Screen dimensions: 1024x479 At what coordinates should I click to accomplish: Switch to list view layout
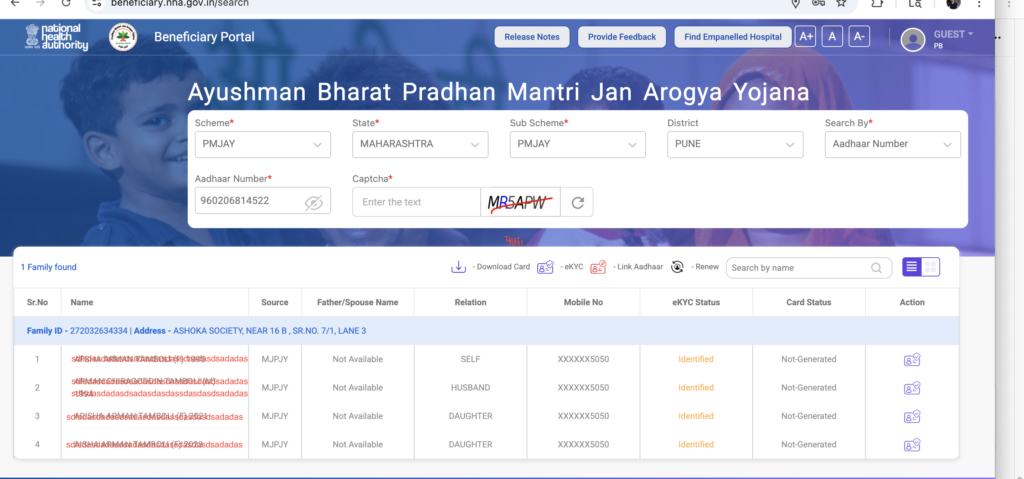click(x=912, y=267)
